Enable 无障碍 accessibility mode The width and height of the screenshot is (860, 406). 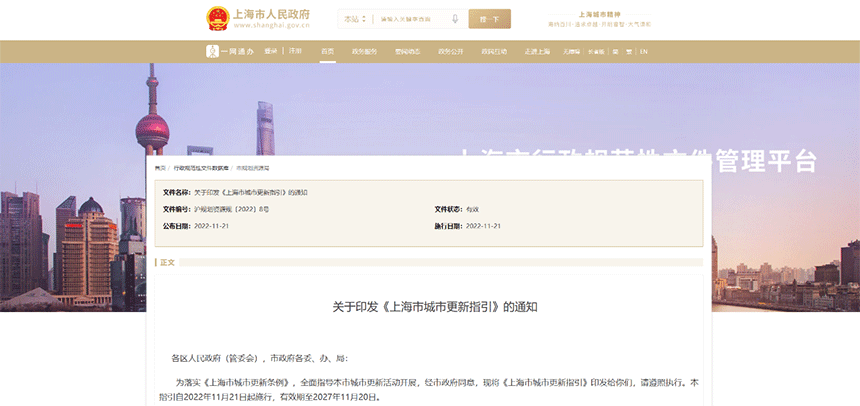(572, 51)
